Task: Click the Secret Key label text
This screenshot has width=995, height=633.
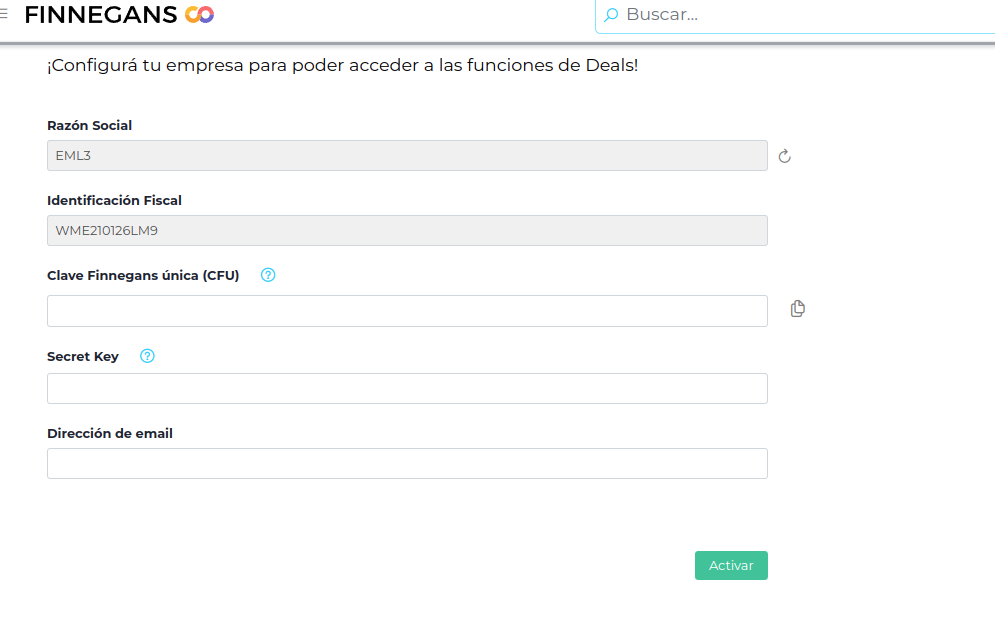Action: 83,357
